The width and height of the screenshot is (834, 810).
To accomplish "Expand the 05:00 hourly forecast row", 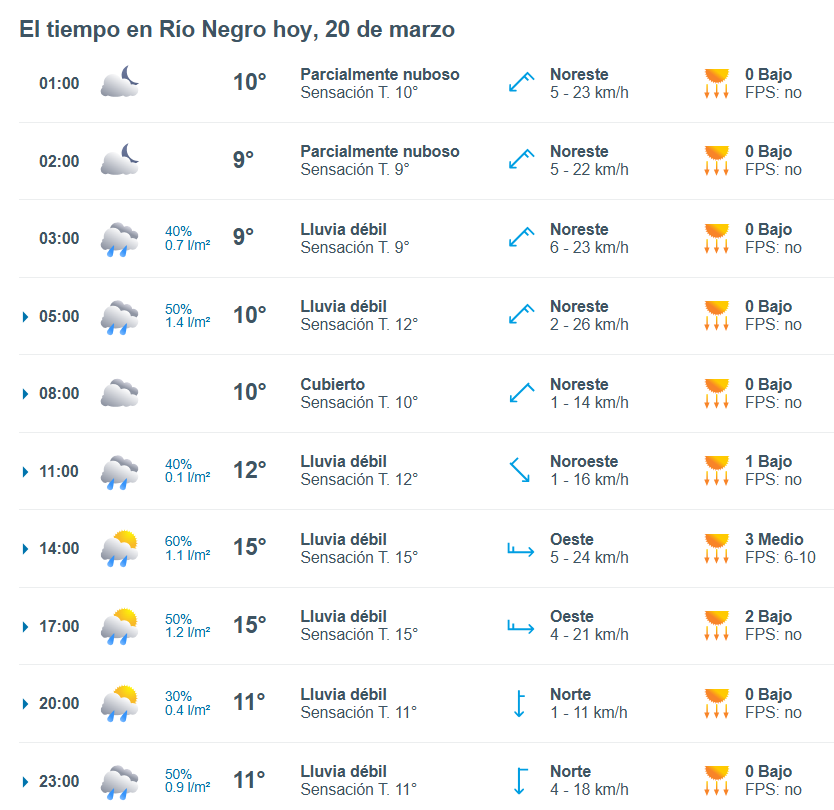I will tap(25, 317).
